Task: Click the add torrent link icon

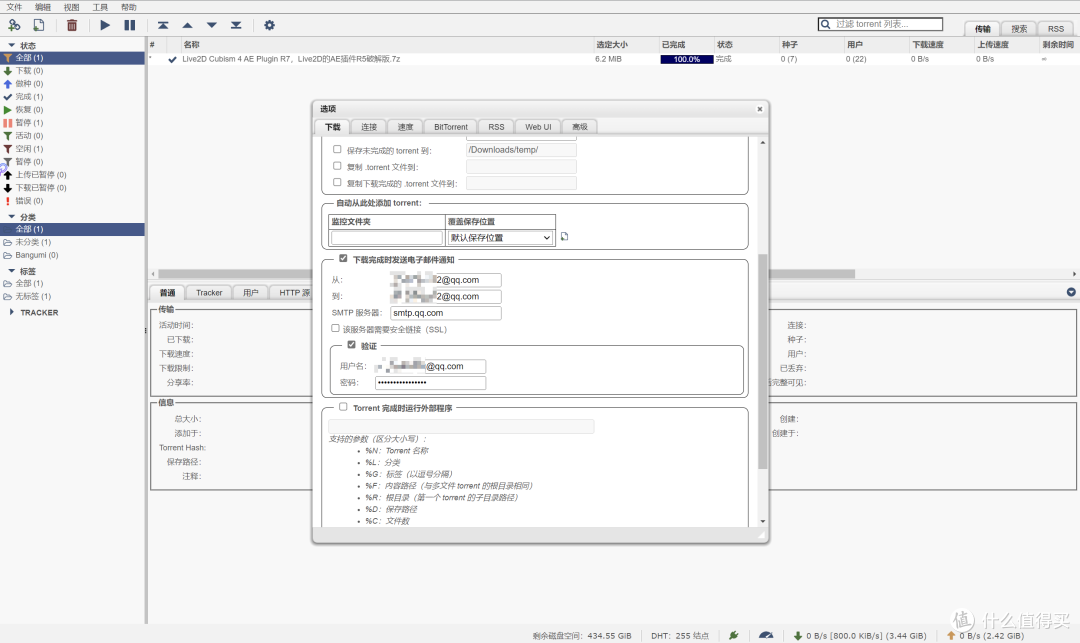Action: 14,25
